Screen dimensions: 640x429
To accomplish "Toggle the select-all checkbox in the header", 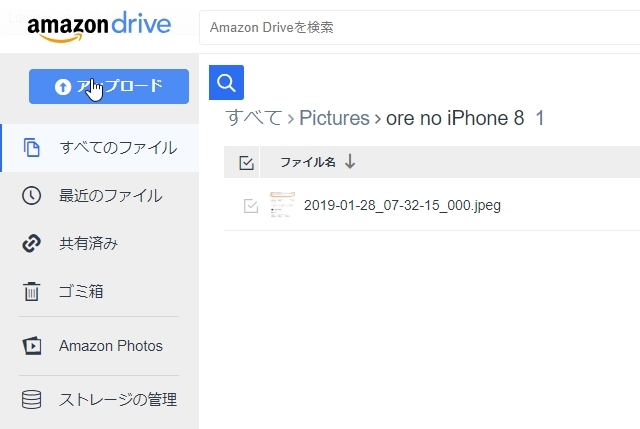I will pyautogui.click(x=246, y=162).
